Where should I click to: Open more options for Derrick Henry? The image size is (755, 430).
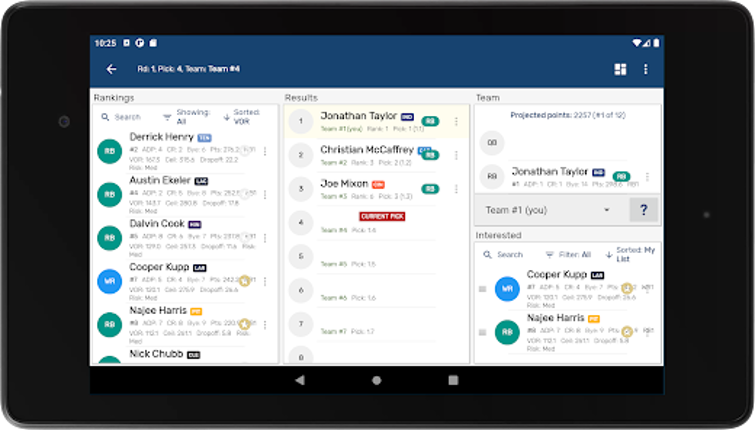coord(265,152)
